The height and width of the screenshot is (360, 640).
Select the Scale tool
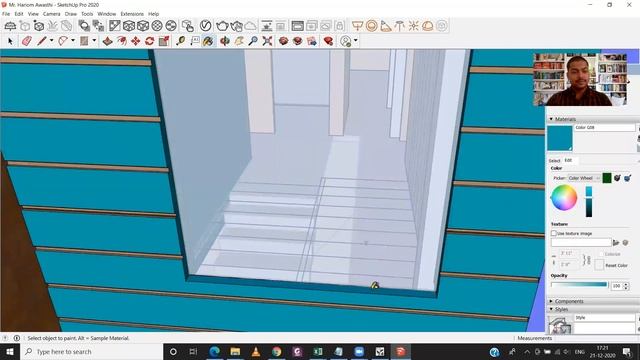[164, 41]
